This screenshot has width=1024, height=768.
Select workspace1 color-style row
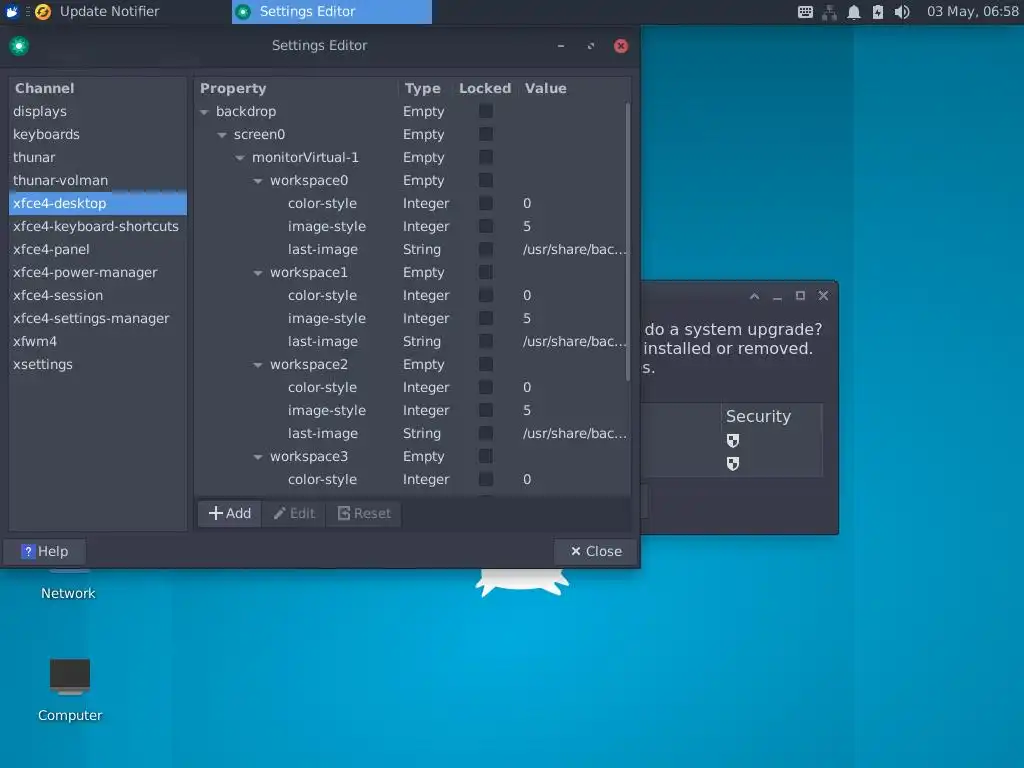(411, 295)
